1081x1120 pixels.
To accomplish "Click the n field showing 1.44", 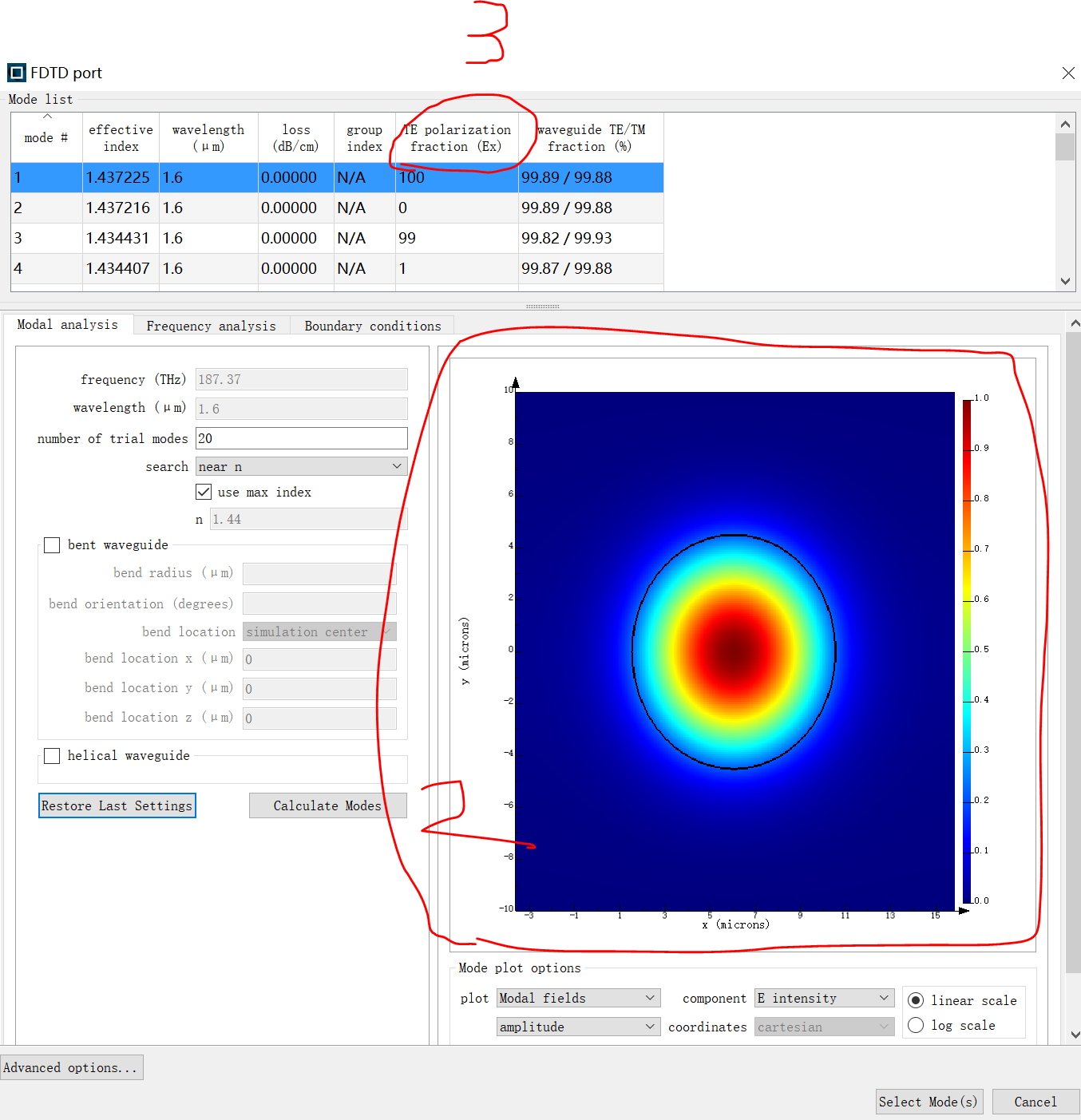I will point(309,519).
